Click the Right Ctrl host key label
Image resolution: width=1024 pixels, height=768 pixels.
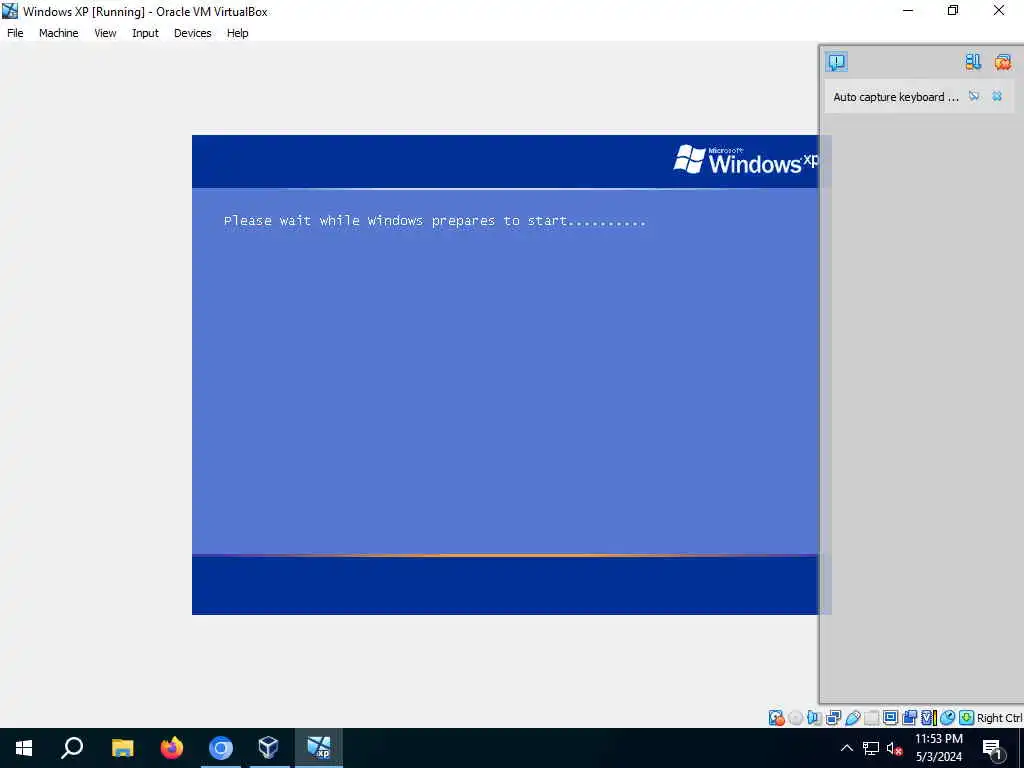click(1000, 718)
